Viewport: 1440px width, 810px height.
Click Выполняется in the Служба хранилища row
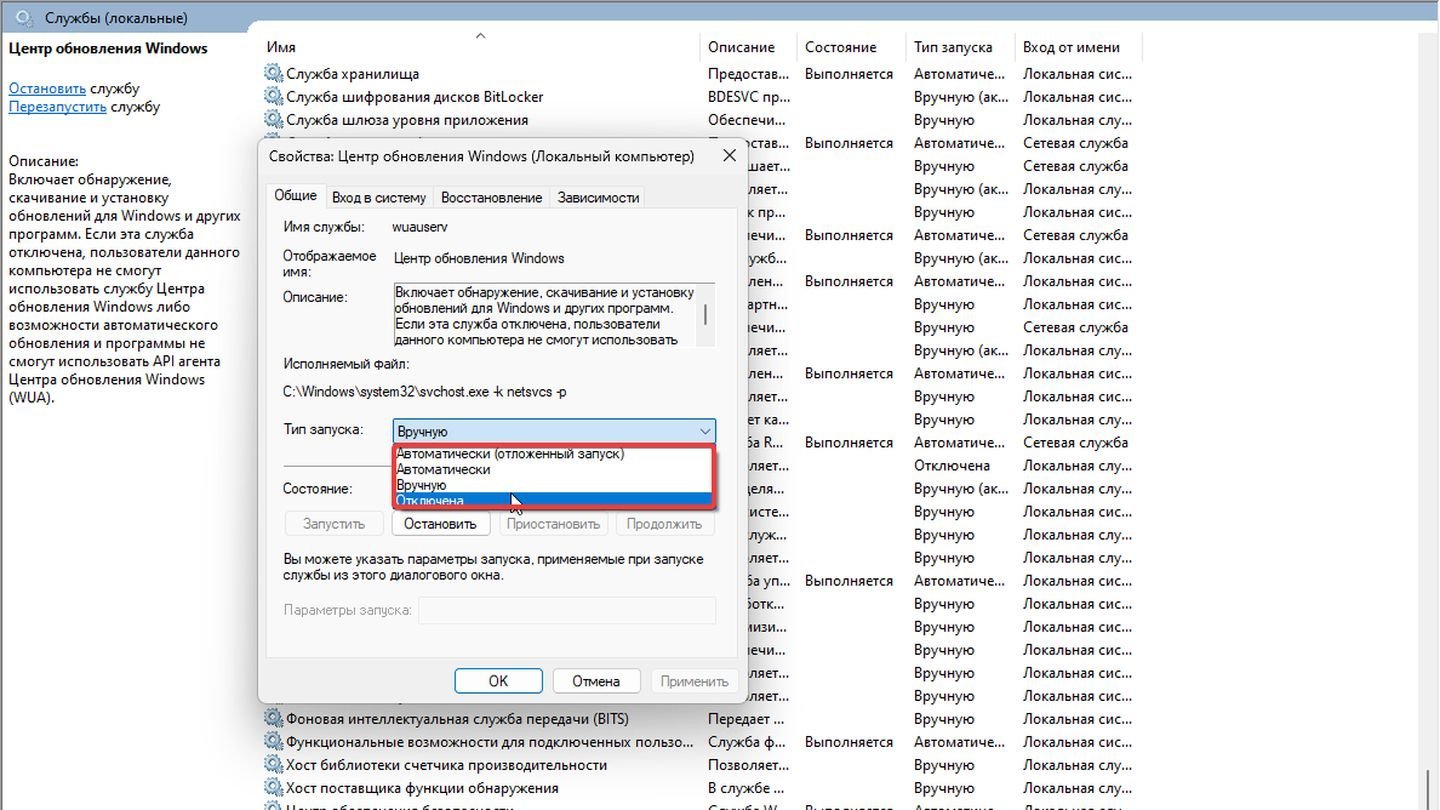pos(849,73)
